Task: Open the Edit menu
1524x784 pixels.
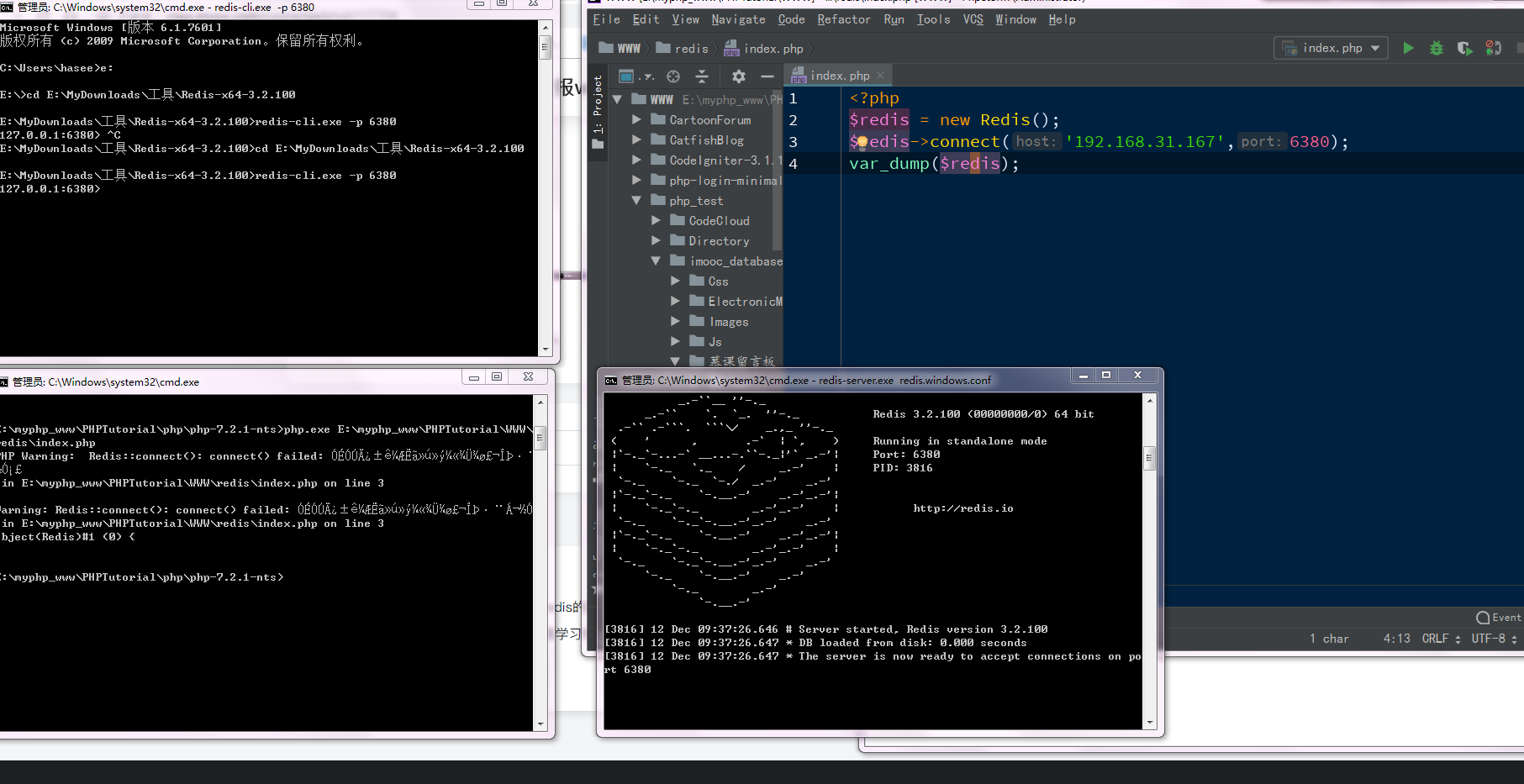Action: coord(646,19)
